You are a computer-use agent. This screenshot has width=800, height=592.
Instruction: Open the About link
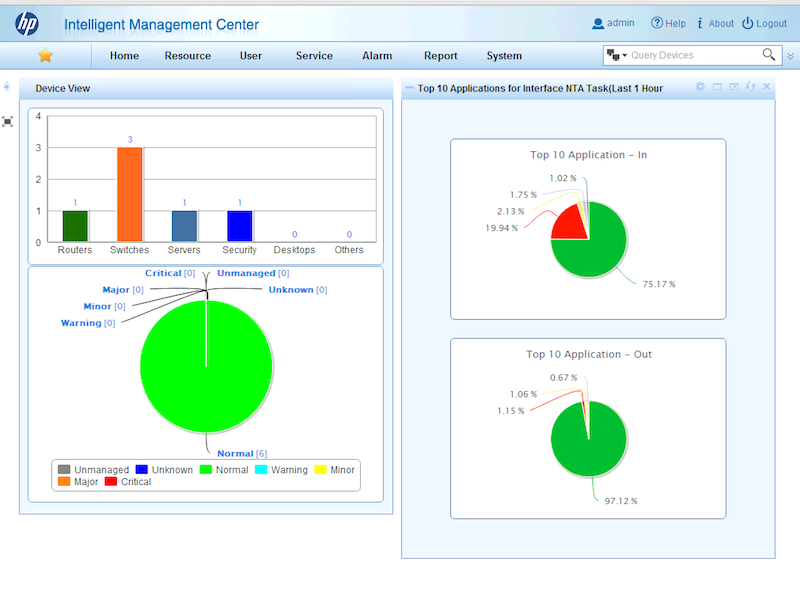pos(716,23)
